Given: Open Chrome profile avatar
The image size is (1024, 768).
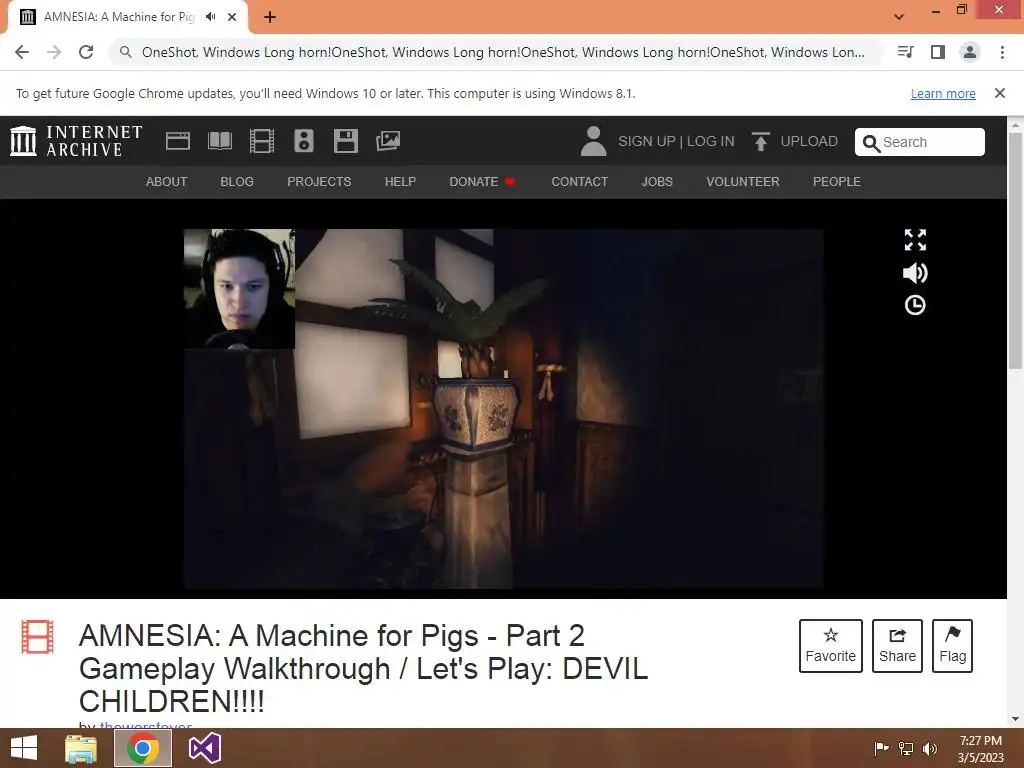Looking at the screenshot, I should (970, 52).
